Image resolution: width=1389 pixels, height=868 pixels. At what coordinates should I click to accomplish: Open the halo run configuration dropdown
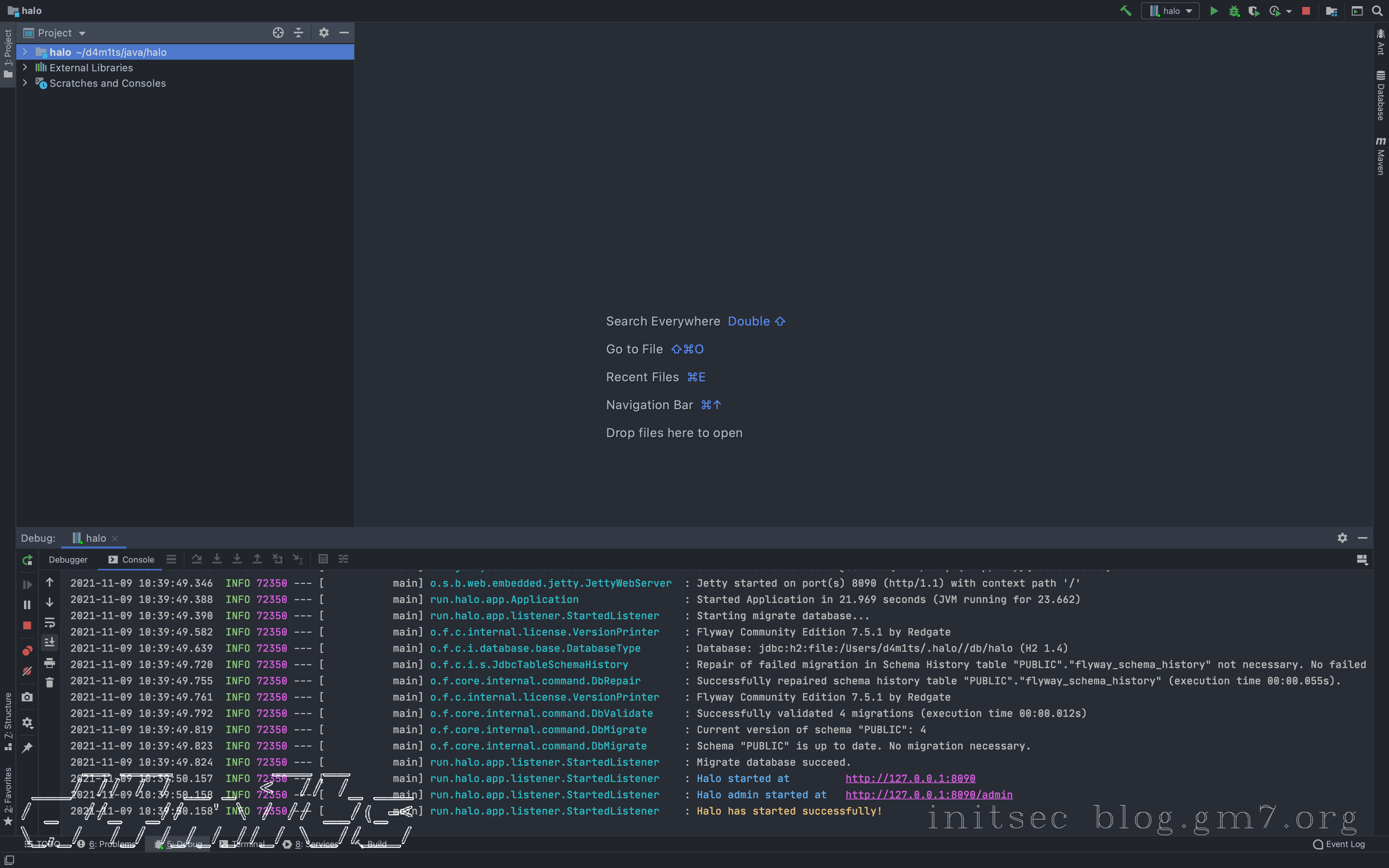[x=1171, y=11]
